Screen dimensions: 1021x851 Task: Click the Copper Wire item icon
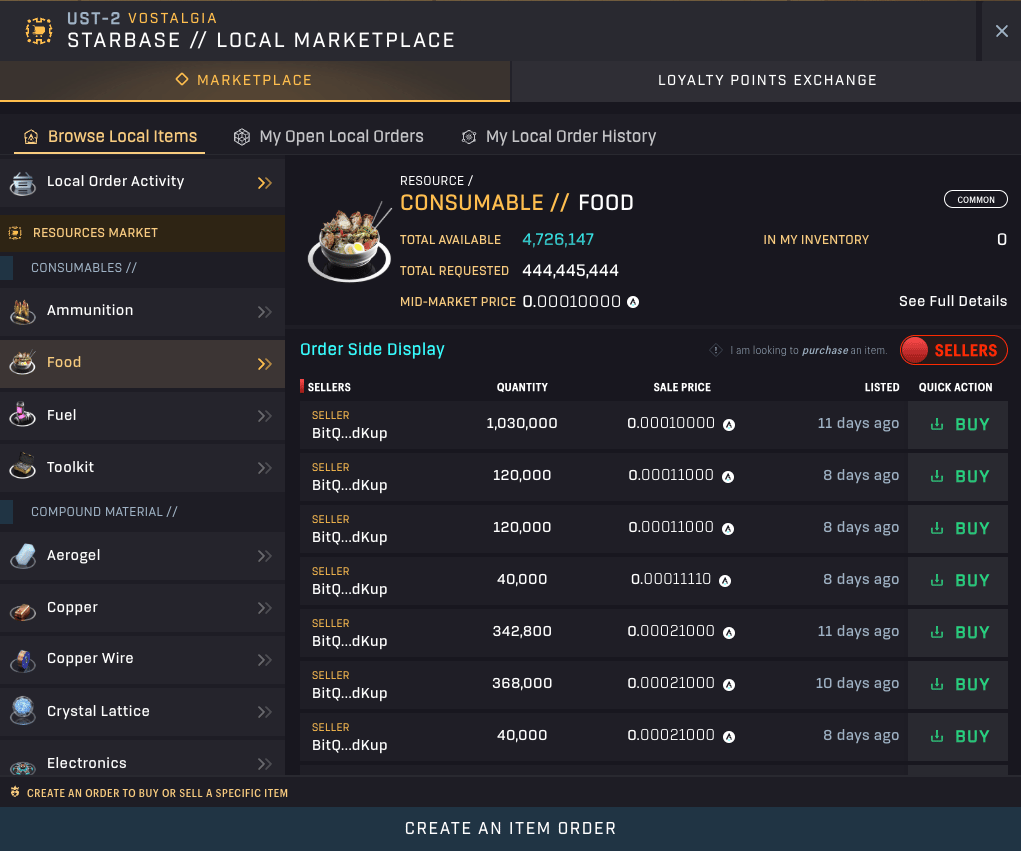click(x=23, y=661)
